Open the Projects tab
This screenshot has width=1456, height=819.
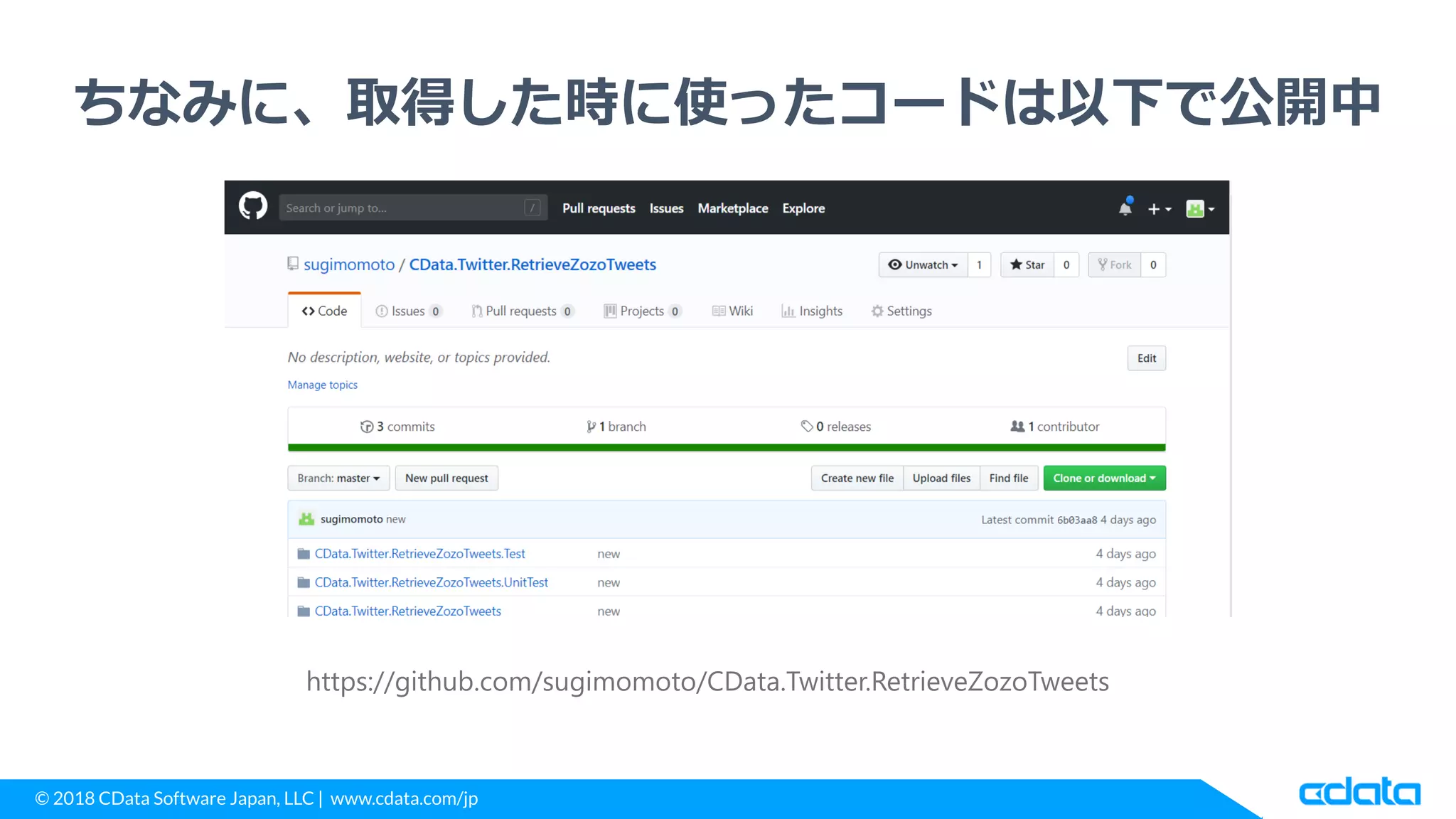click(x=643, y=311)
